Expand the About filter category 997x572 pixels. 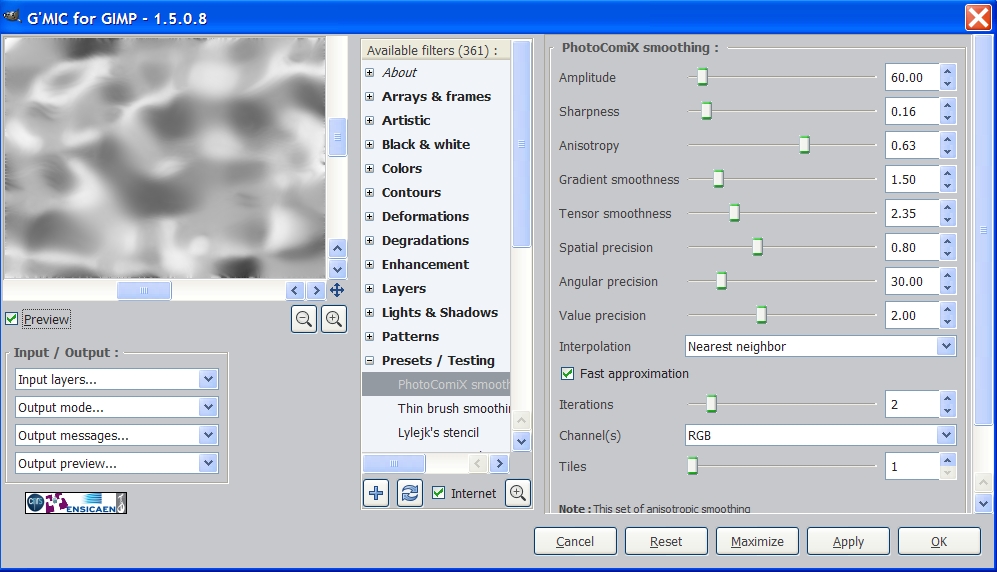[x=369, y=72]
